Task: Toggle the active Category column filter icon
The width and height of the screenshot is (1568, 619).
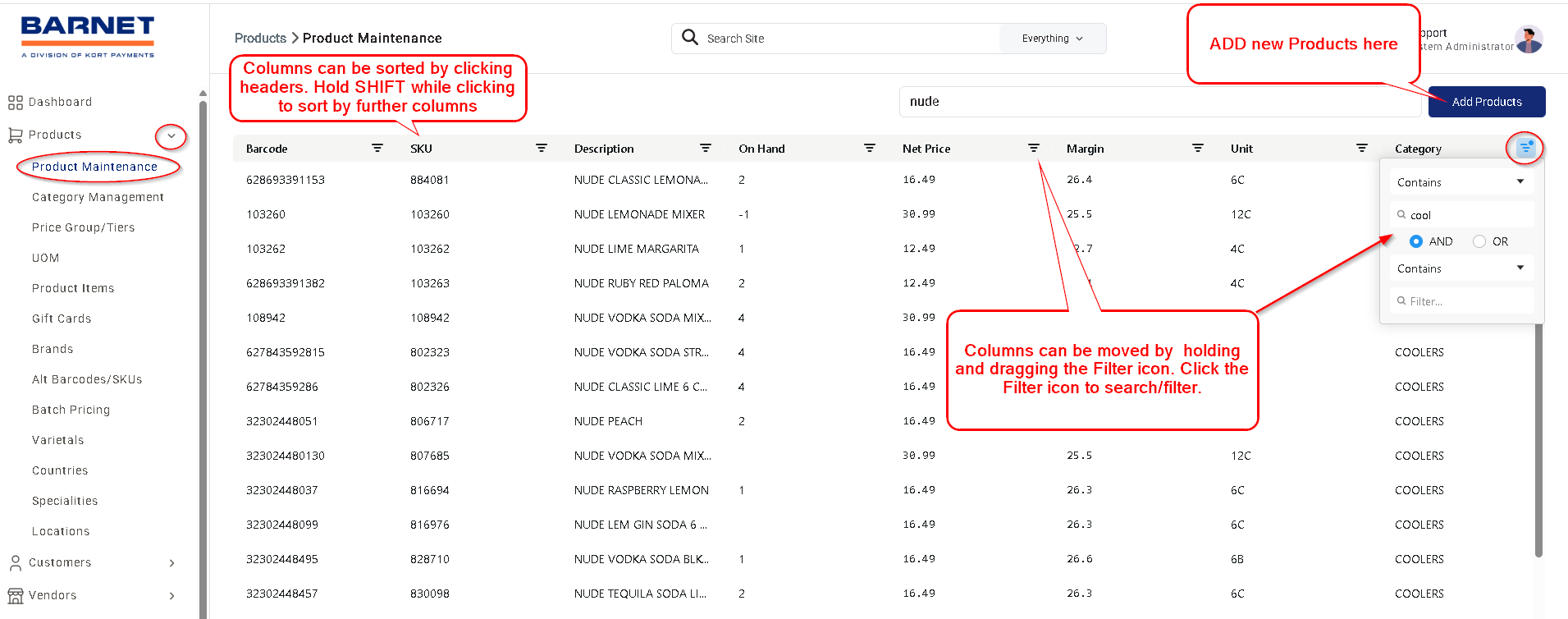Action: (x=1525, y=148)
